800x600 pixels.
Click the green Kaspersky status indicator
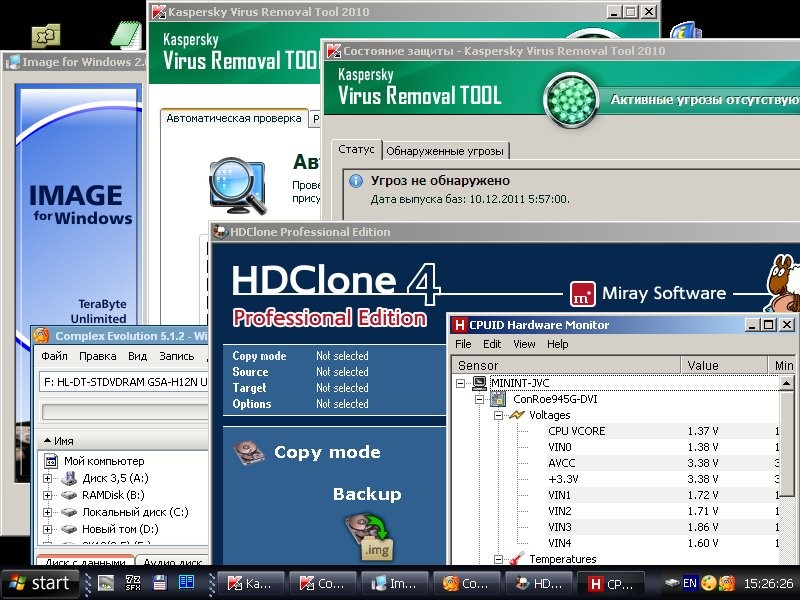[x=571, y=98]
